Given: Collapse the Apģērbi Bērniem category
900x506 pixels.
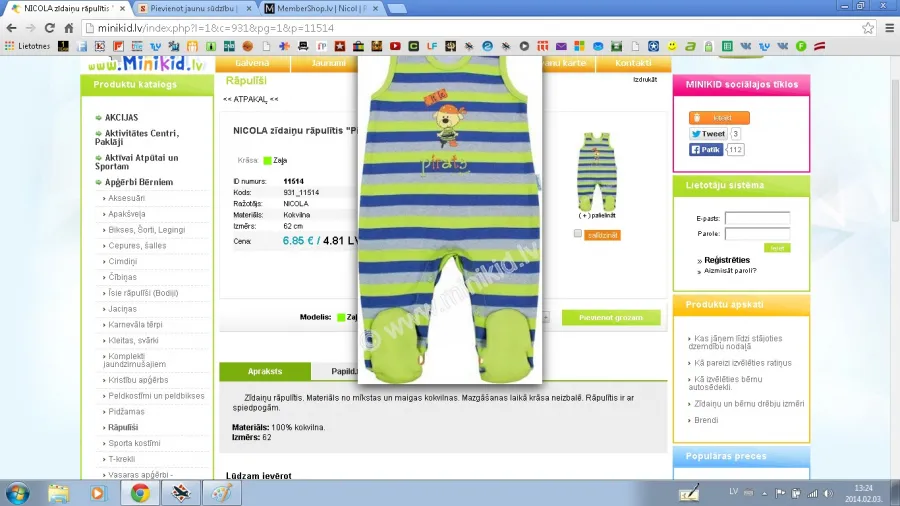Looking at the screenshot, I should [138, 182].
